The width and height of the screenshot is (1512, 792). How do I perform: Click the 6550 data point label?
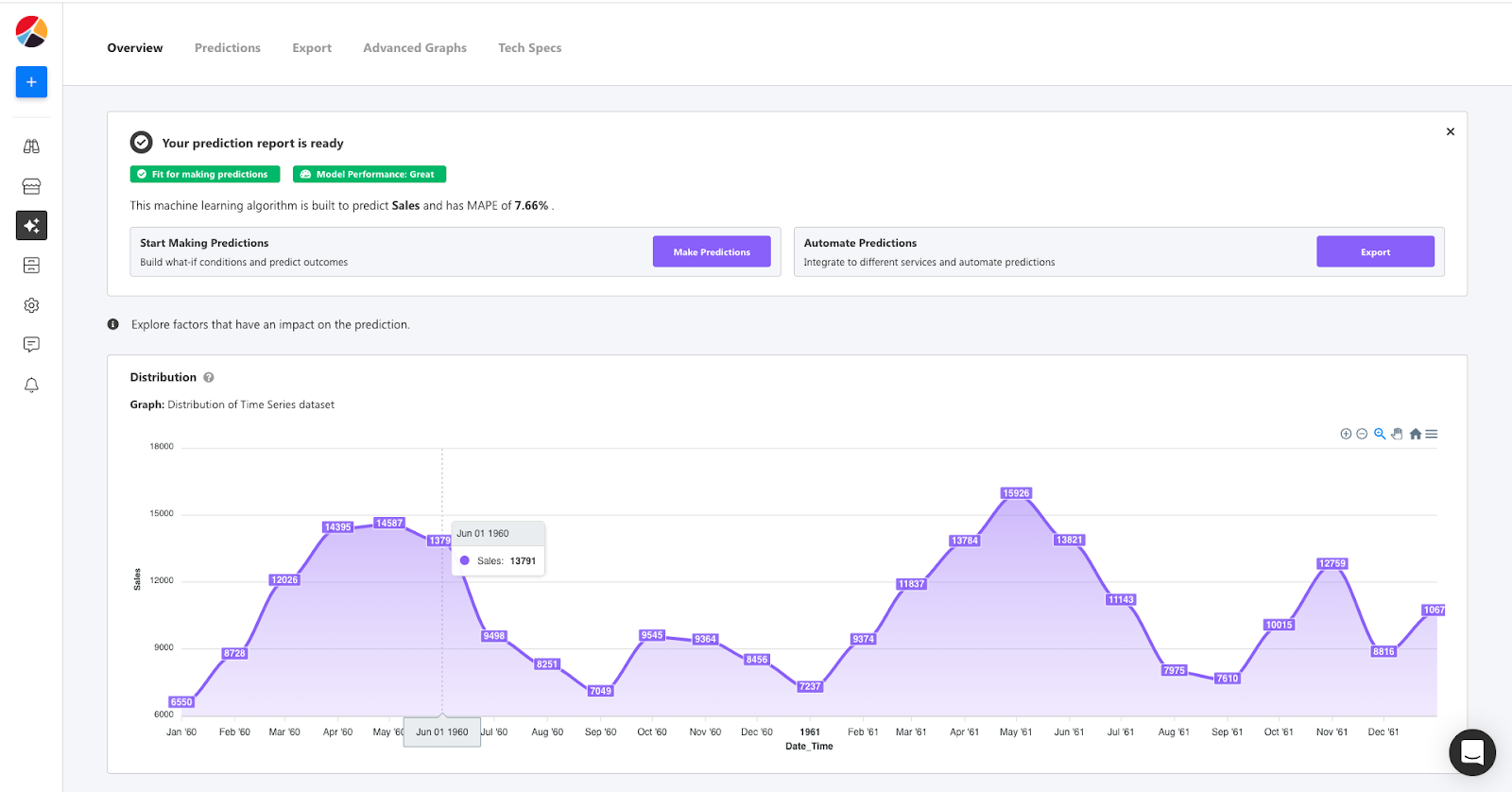181,702
